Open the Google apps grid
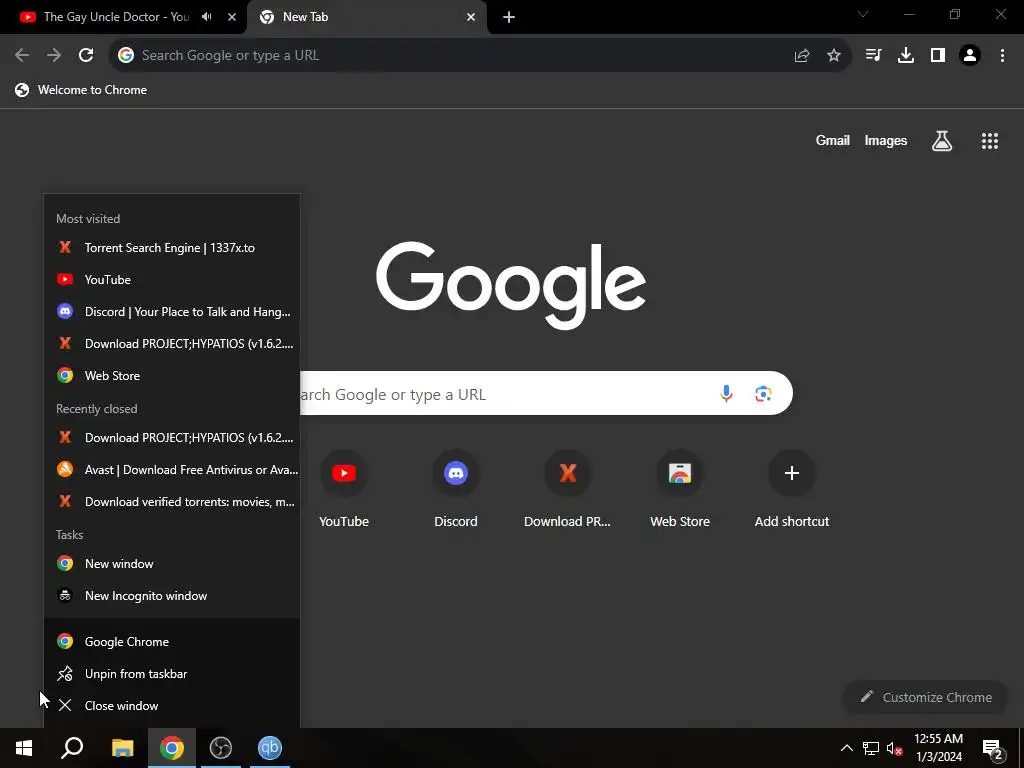Screen dimensions: 1024x768 [x=990, y=140]
